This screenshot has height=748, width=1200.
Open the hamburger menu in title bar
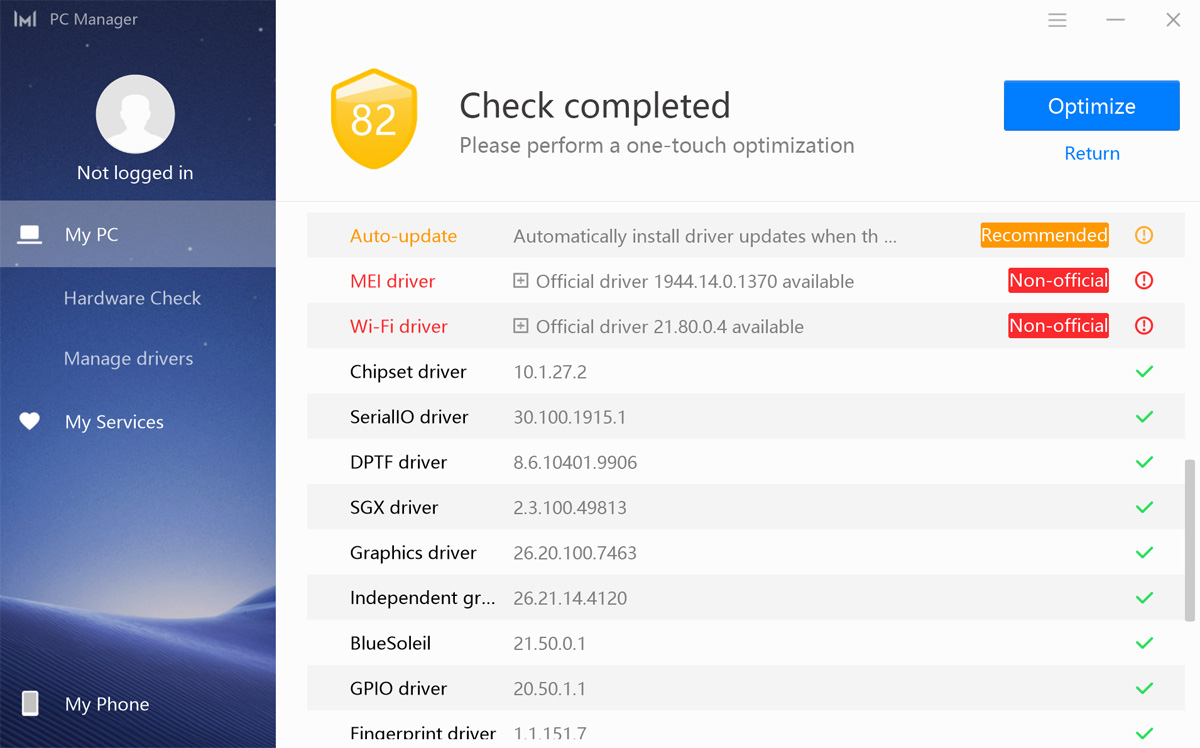pos(1058,20)
